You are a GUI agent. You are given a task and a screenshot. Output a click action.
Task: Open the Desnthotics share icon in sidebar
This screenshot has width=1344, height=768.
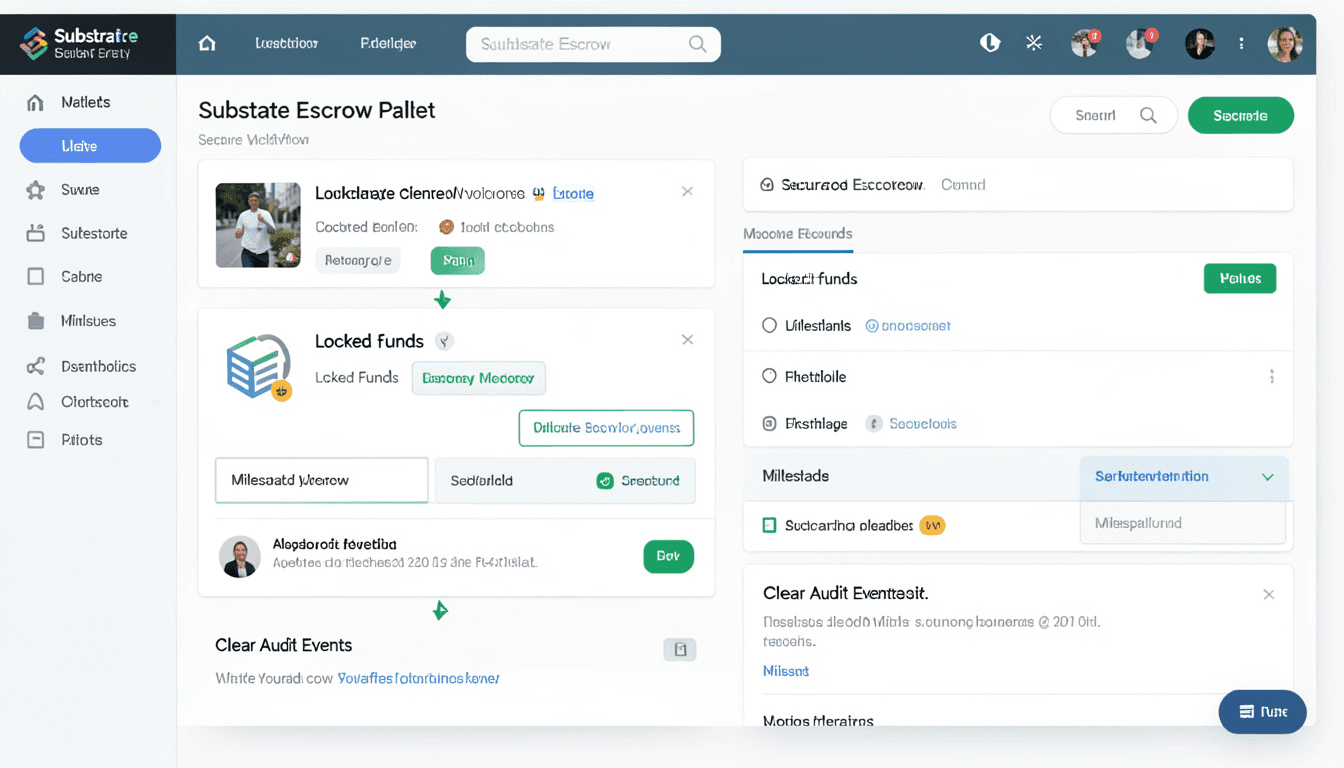coord(36,366)
